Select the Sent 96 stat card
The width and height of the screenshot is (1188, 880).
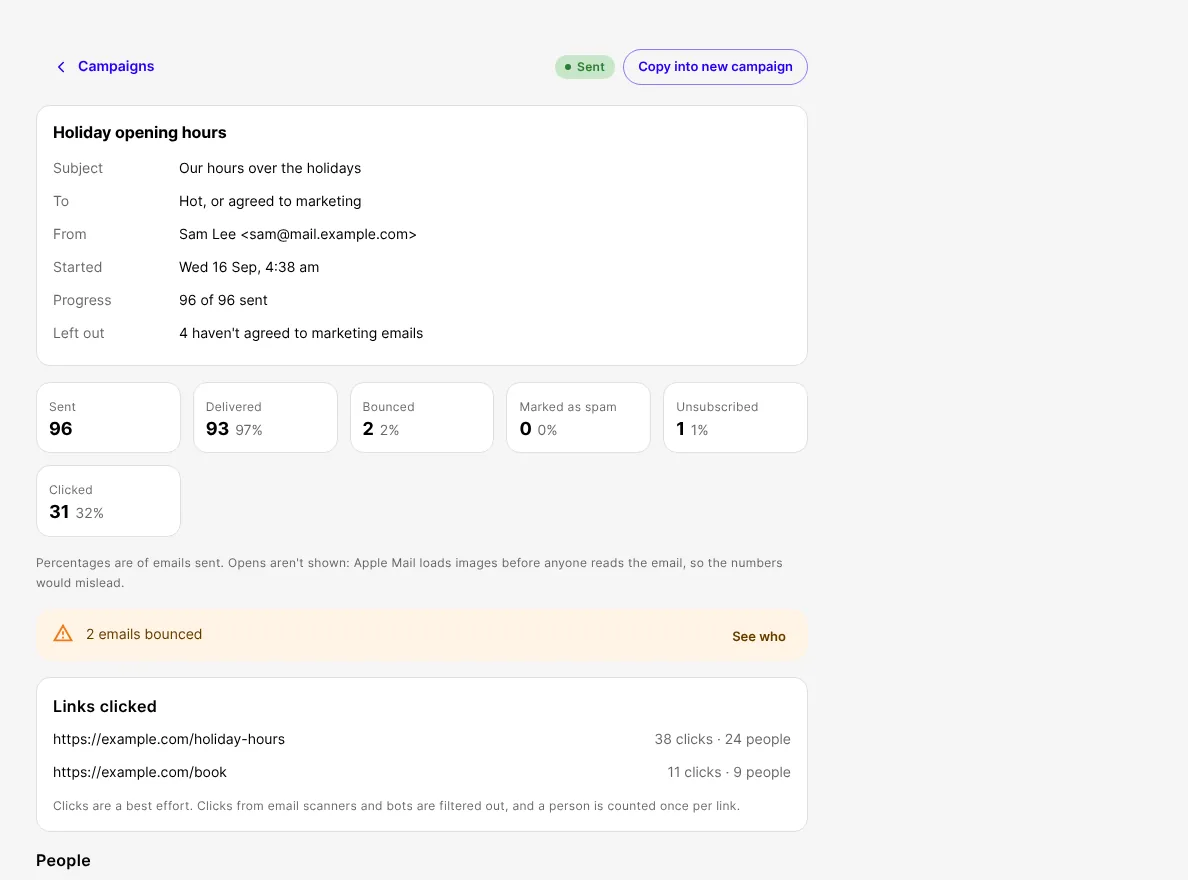(x=108, y=418)
